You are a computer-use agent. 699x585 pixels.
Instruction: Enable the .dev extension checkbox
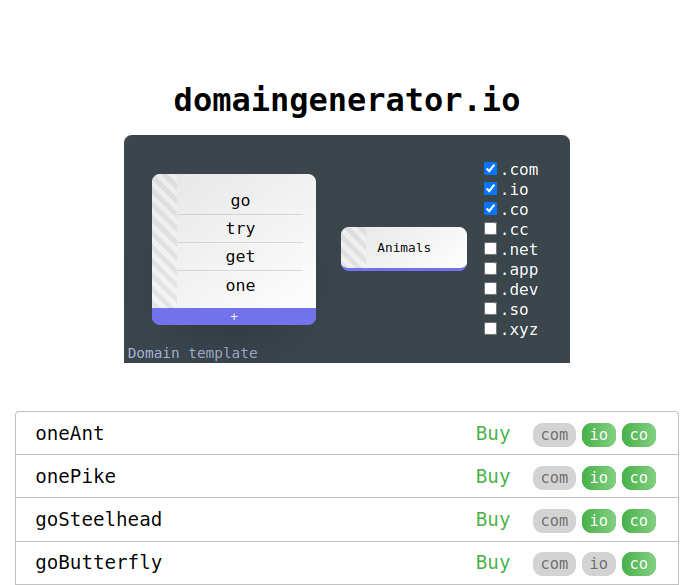[x=490, y=288]
